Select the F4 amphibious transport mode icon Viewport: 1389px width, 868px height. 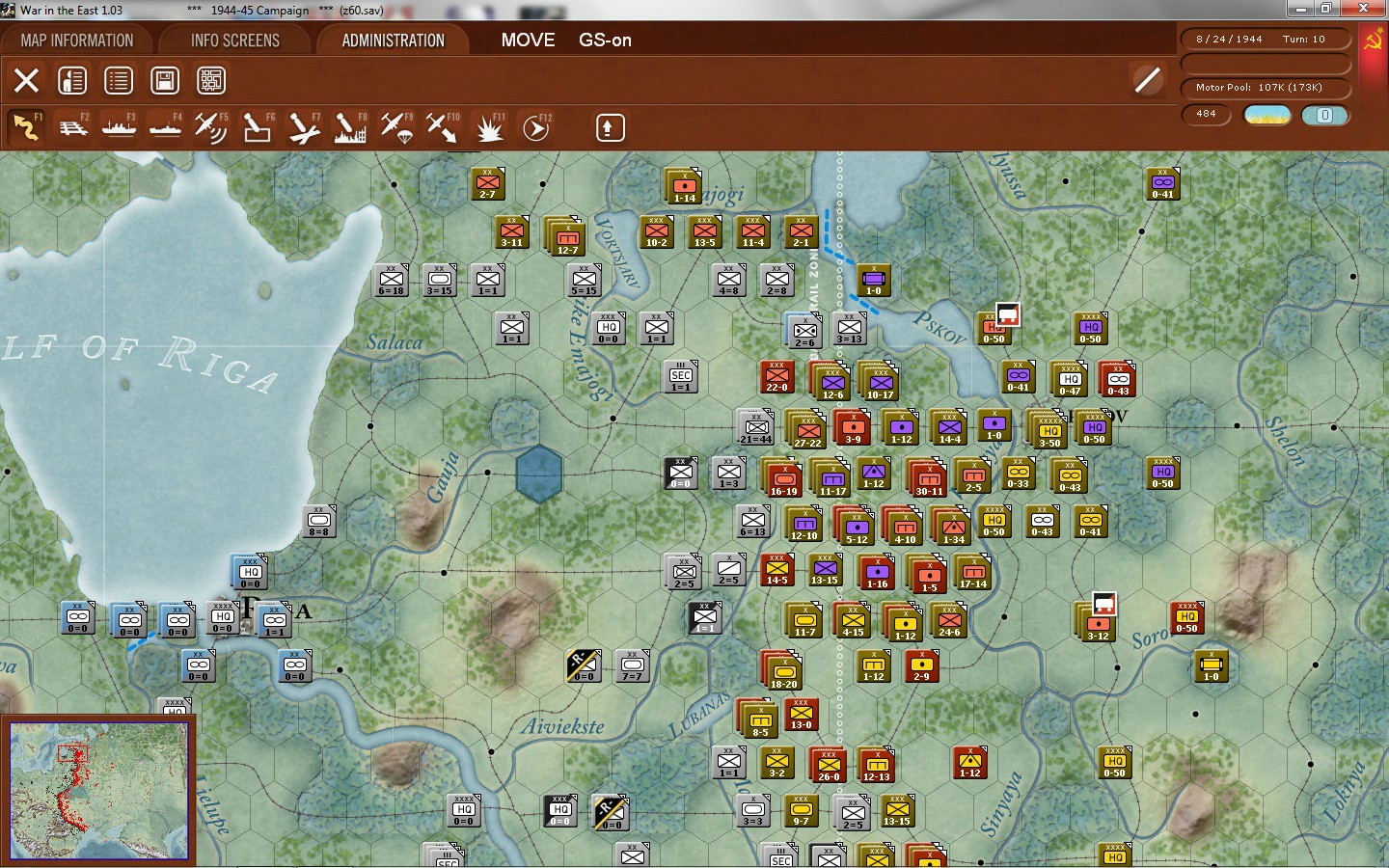[x=165, y=127]
